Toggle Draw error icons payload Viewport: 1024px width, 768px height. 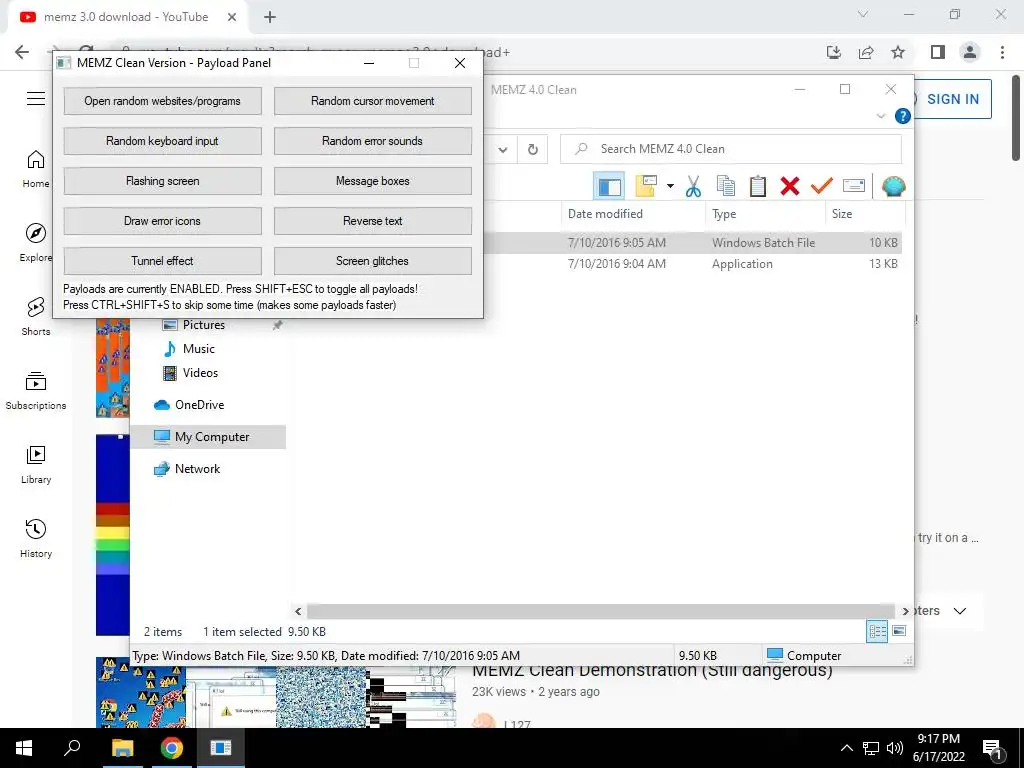163,221
